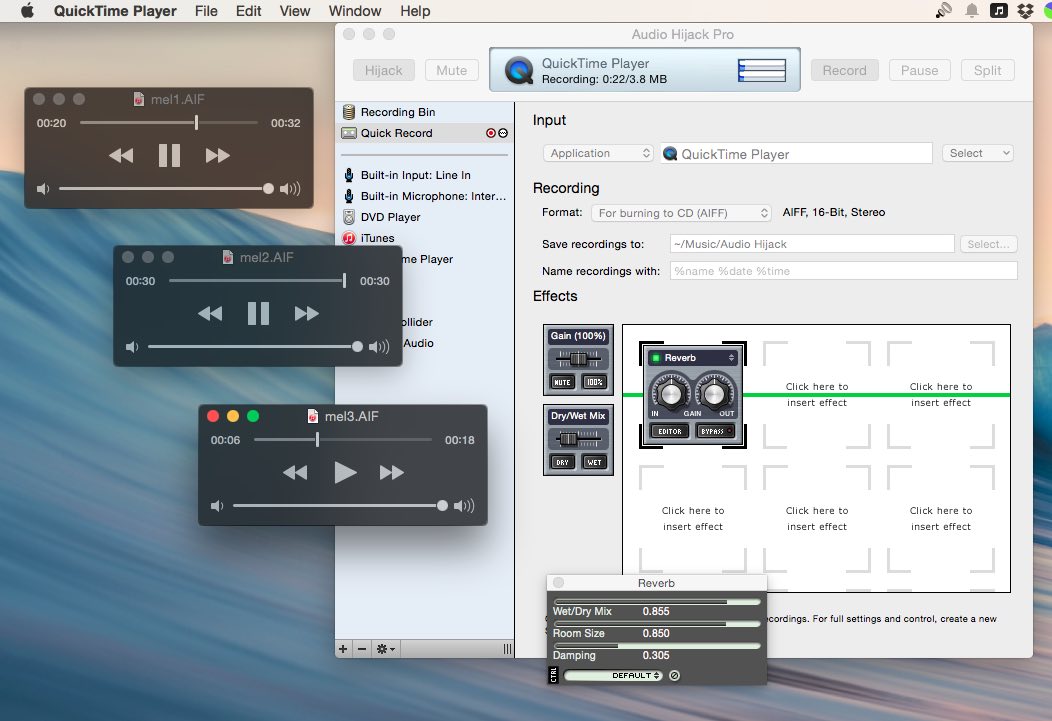This screenshot has height=721, width=1052.
Task: Click max-volume speaker icon in mel1.AIF
Action: 290,189
